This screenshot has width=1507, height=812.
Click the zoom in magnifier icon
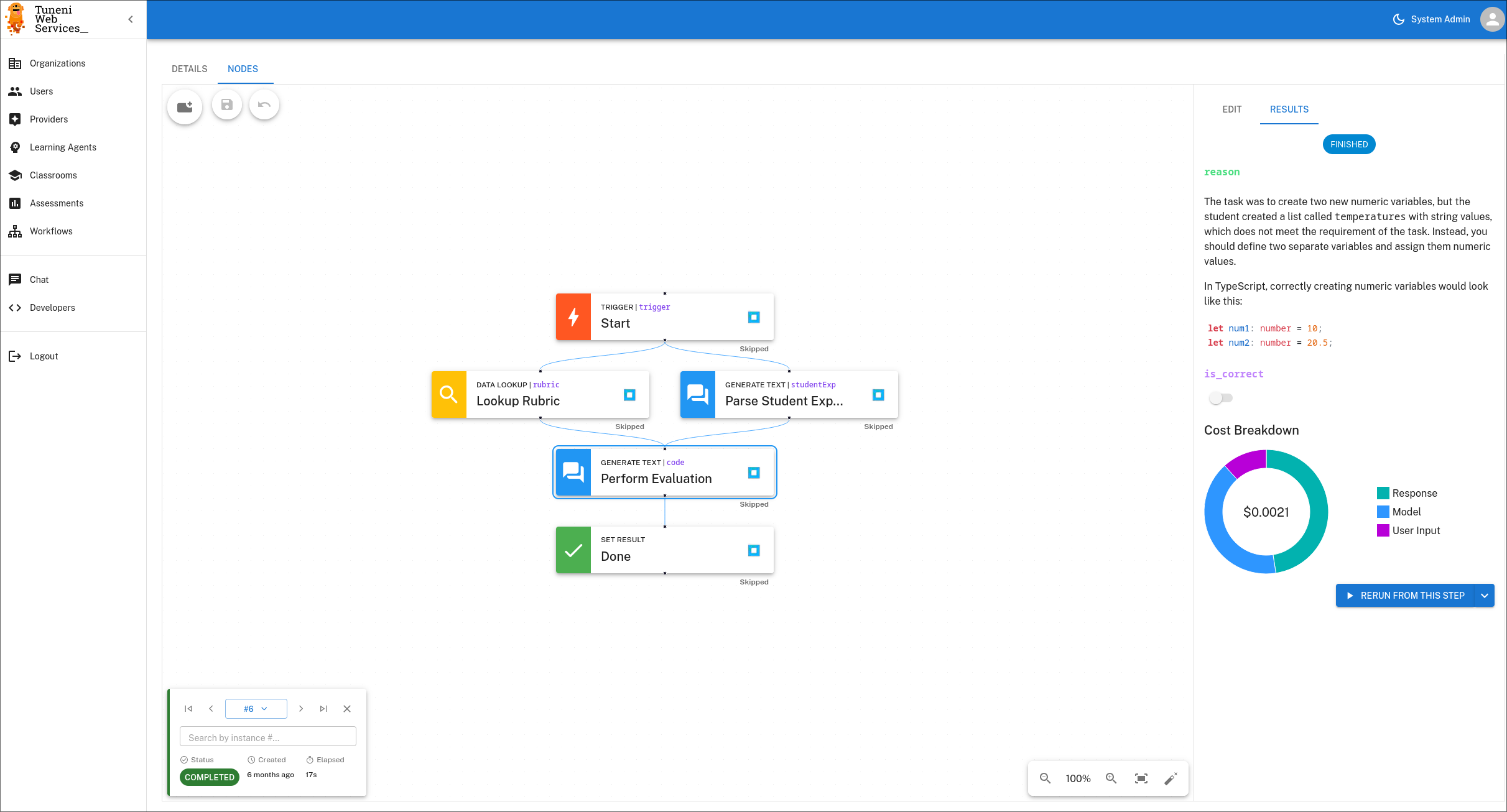[1111, 778]
